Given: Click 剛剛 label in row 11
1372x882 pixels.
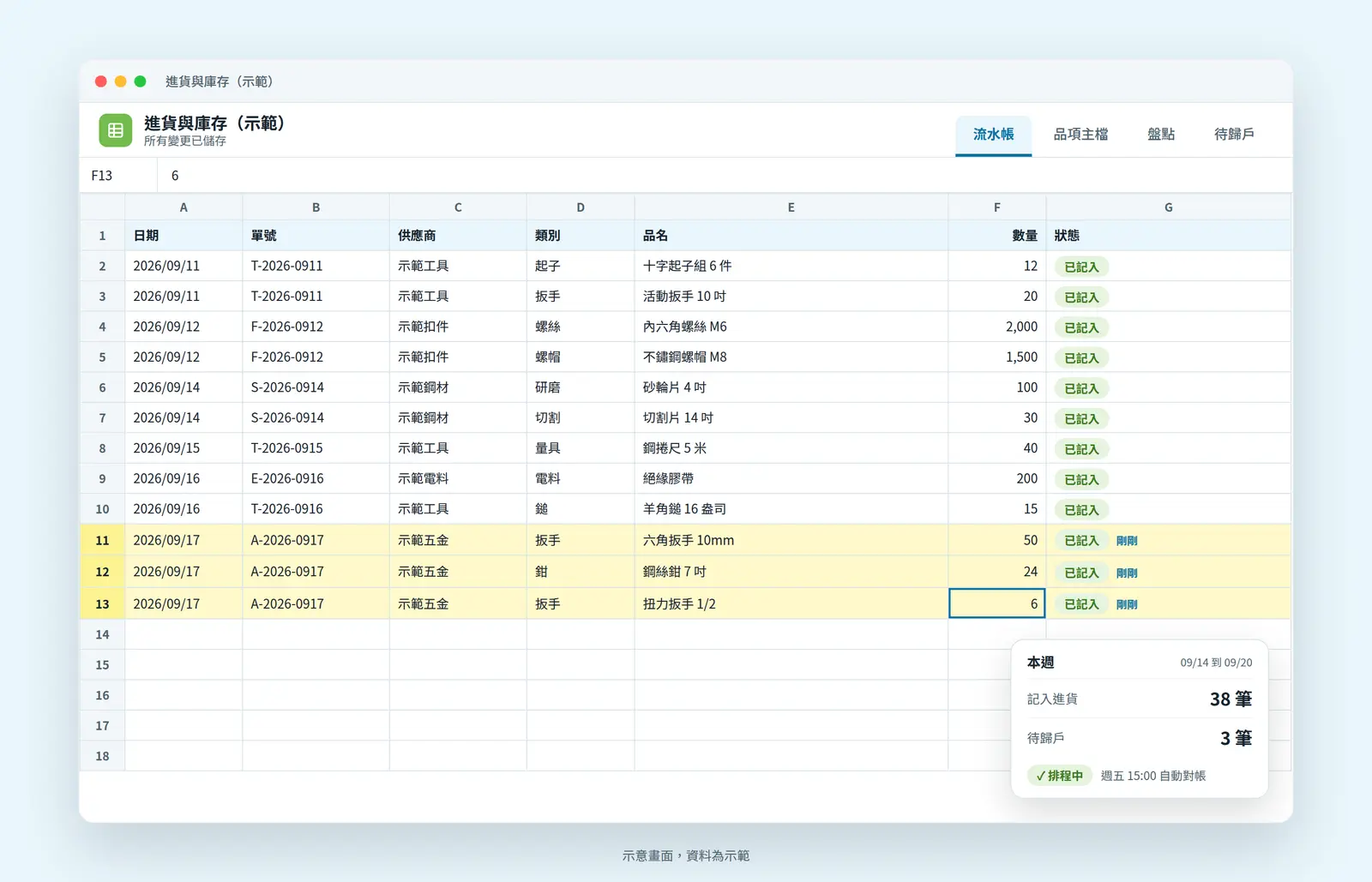Looking at the screenshot, I should [x=1127, y=541].
